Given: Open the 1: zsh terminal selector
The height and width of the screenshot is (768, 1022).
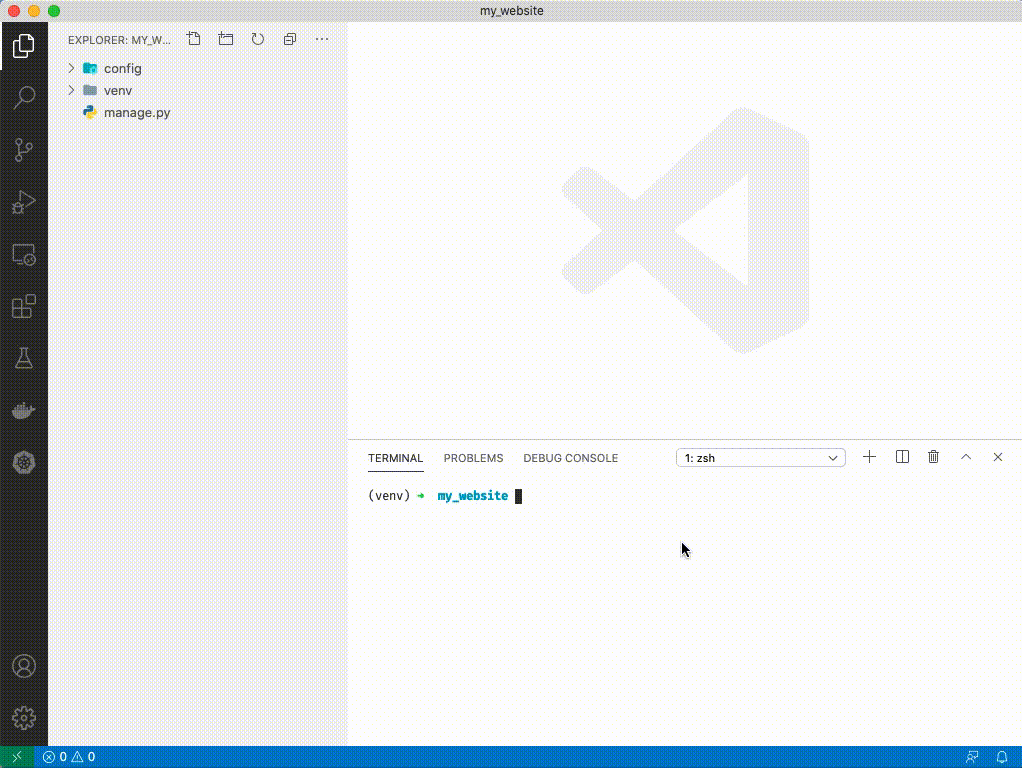Looking at the screenshot, I should [x=760, y=457].
